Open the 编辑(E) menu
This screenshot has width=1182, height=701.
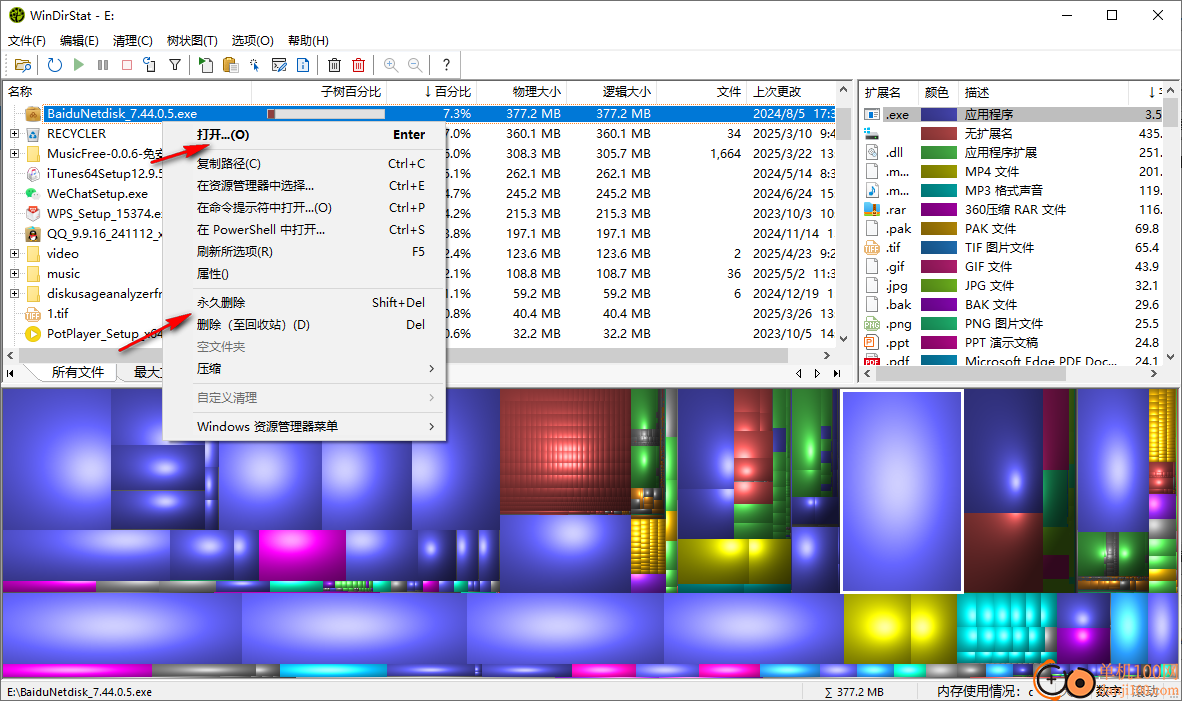[79, 41]
